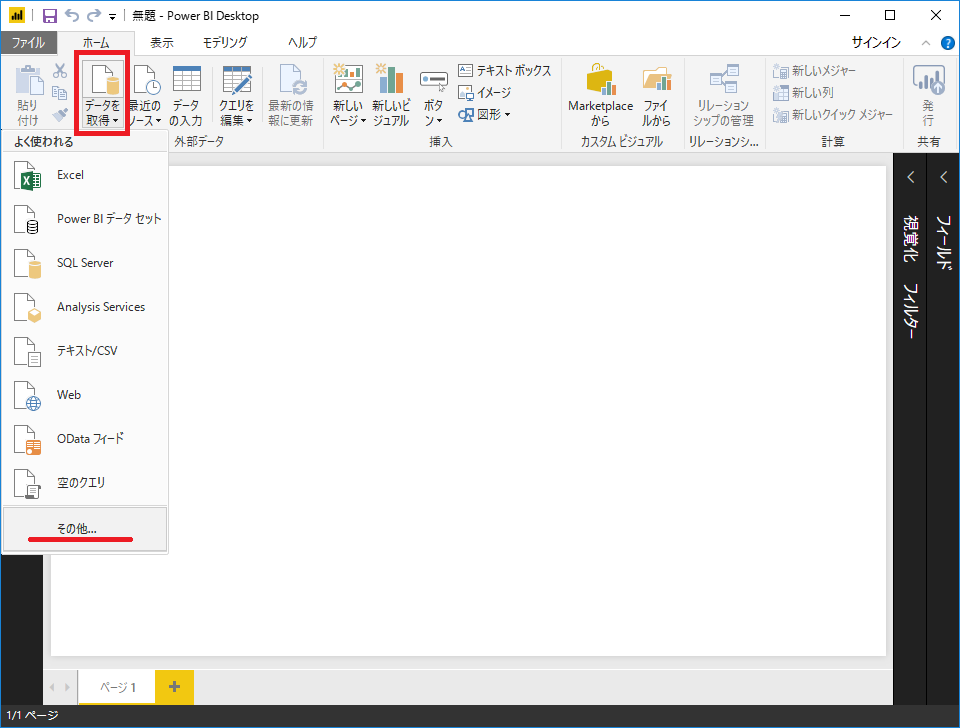Collapse the ribbon with the up chevron
Image resolution: width=960 pixels, height=728 pixels.
coord(926,43)
